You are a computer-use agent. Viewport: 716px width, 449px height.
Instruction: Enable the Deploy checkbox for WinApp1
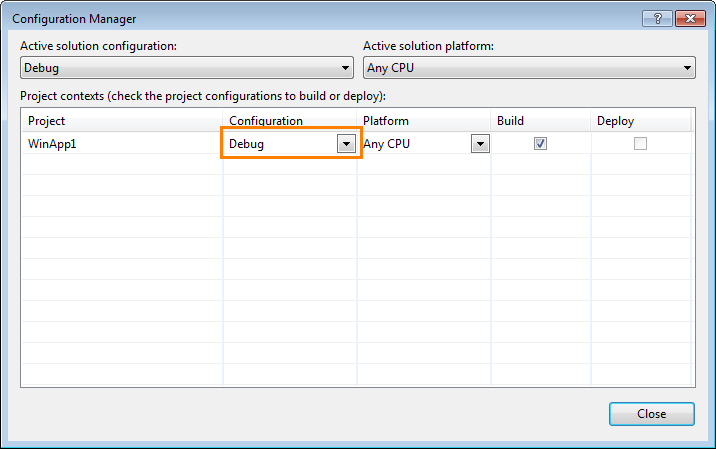tap(640, 143)
